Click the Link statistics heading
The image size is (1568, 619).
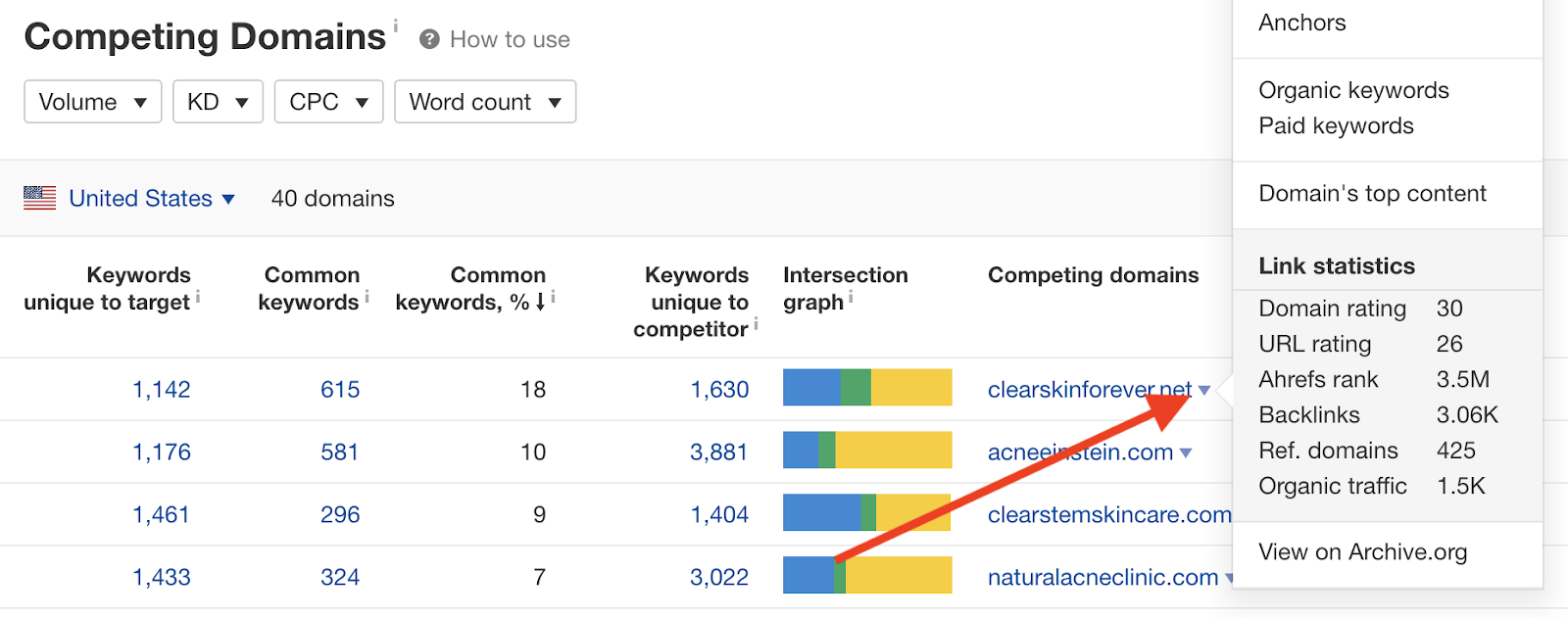(x=1337, y=266)
